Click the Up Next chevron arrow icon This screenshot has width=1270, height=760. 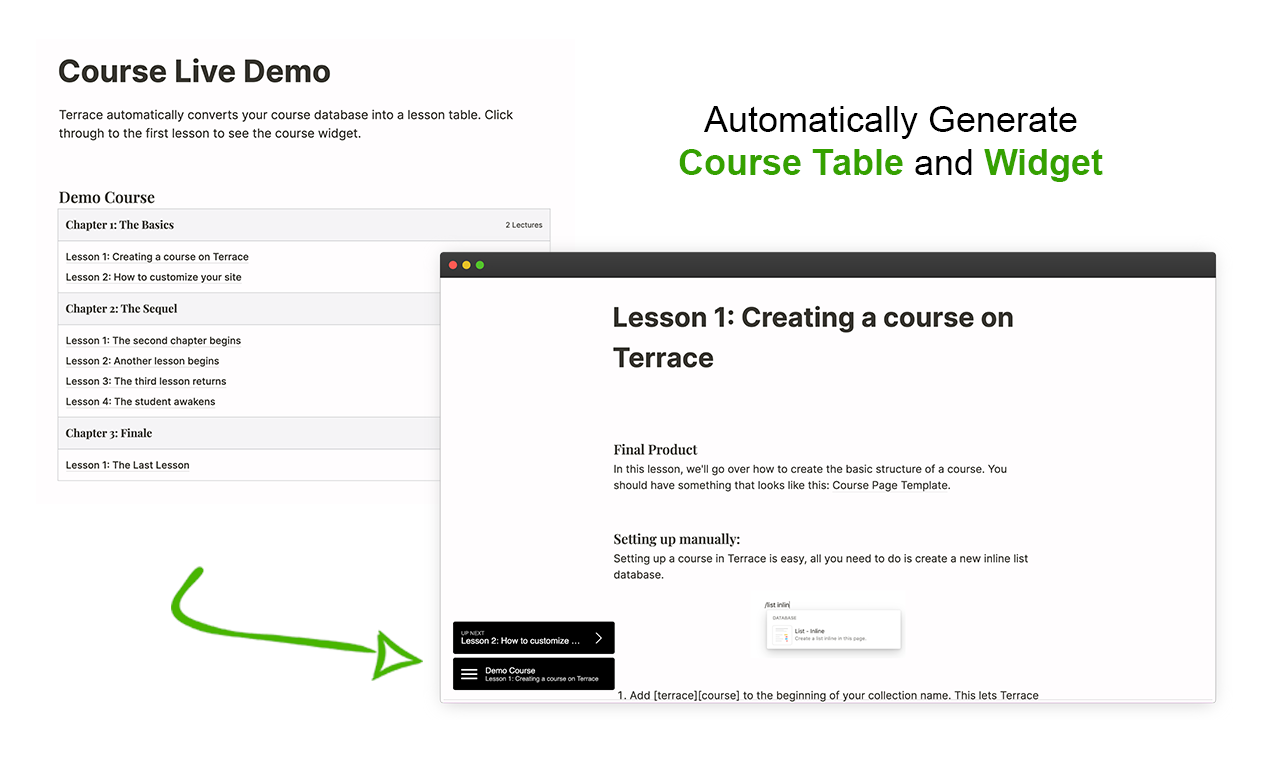tap(598, 637)
